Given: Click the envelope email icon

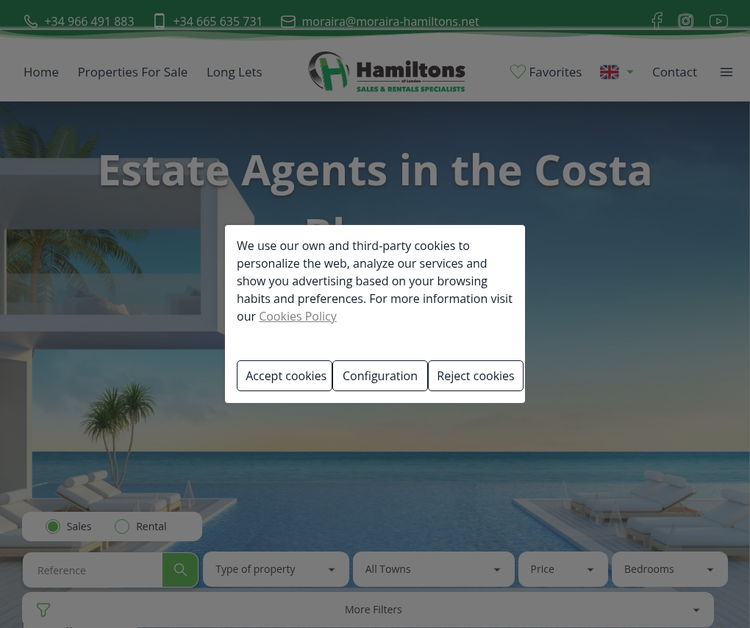Looking at the screenshot, I should [288, 22].
